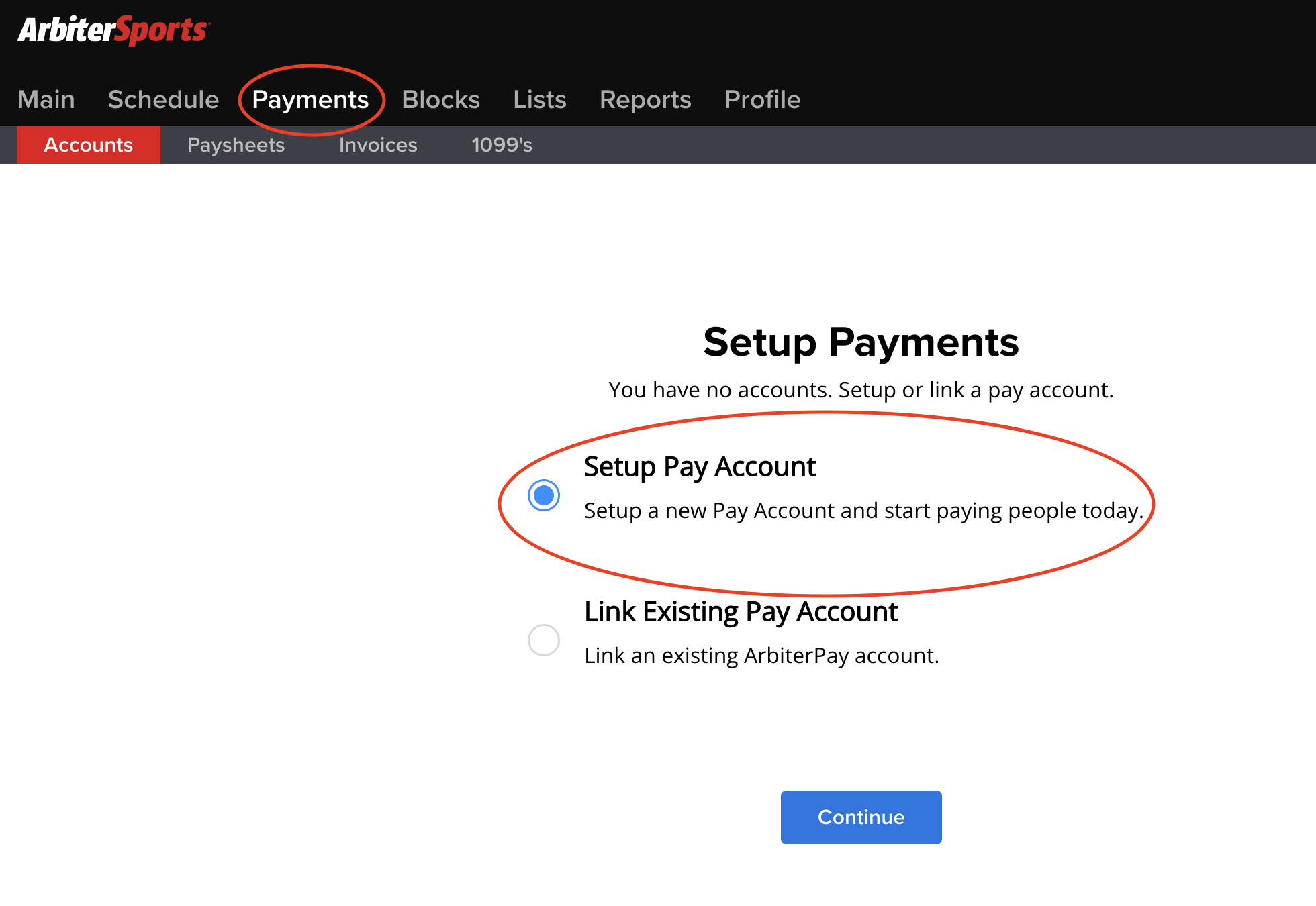Switch to the 1099's sub-tab
The image size is (1316, 906).
tap(502, 145)
